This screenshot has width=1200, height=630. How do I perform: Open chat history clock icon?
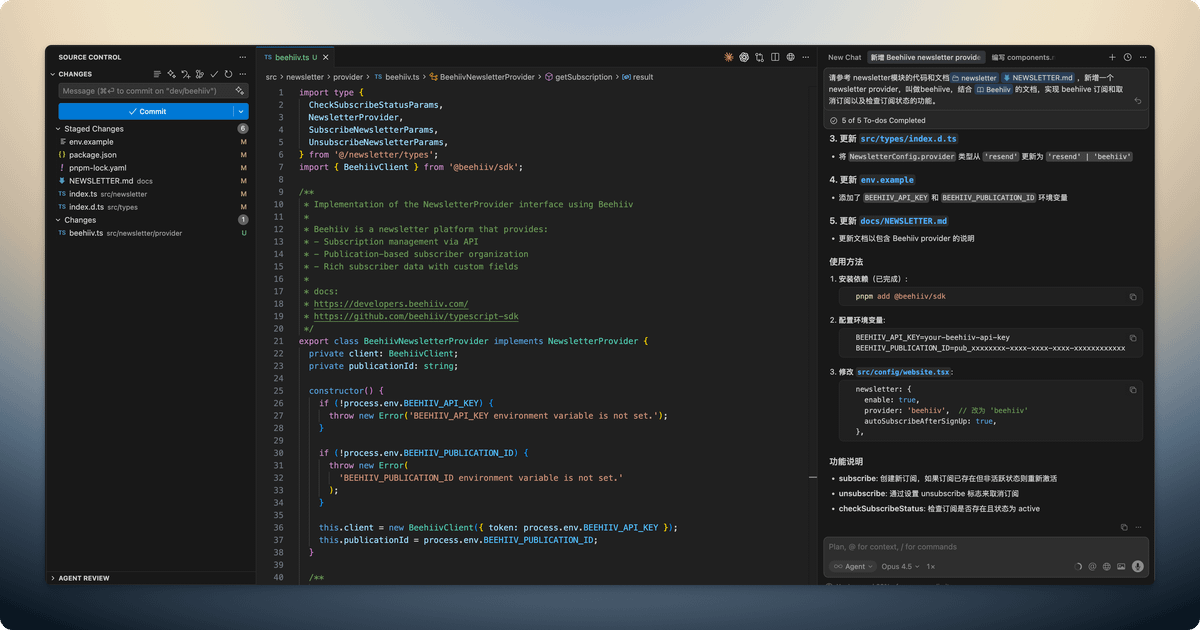tap(1127, 57)
